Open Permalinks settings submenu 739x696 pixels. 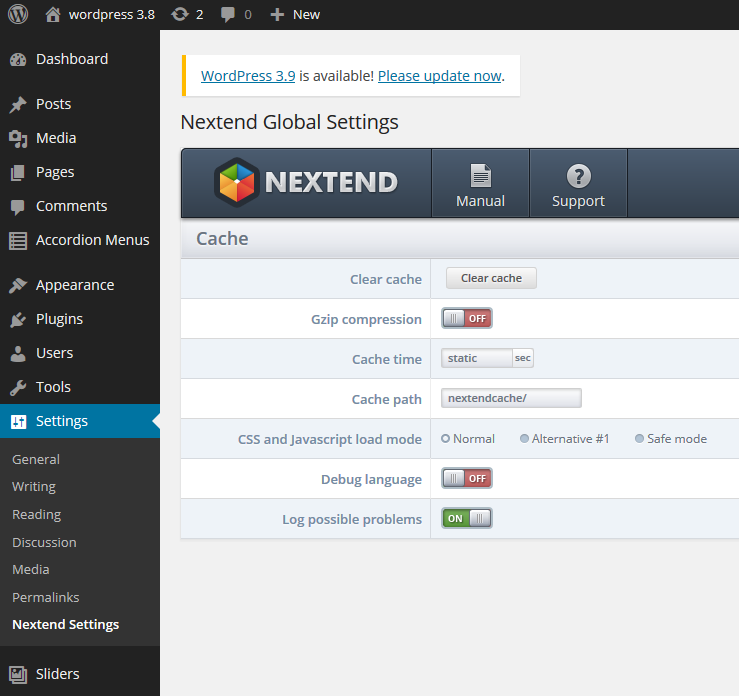(x=45, y=598)
